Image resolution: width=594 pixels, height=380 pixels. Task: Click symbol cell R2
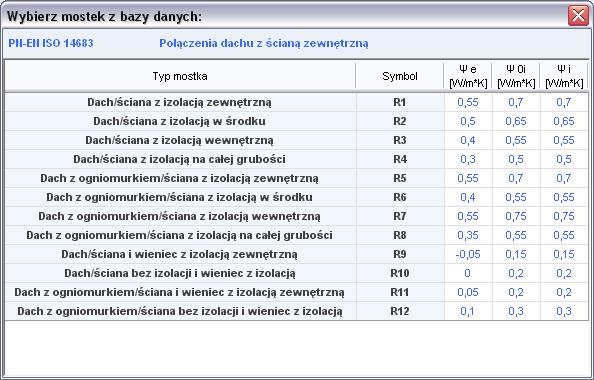(x=400, y=121)
